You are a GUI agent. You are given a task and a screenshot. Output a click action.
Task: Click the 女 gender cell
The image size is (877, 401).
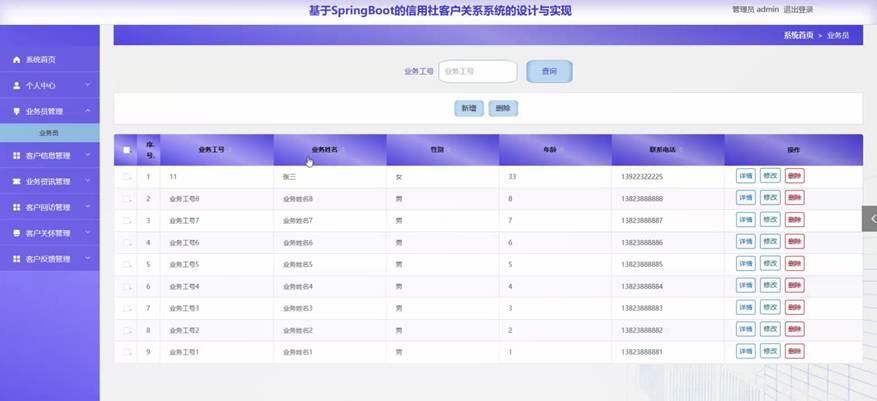(x=399, y=177)
